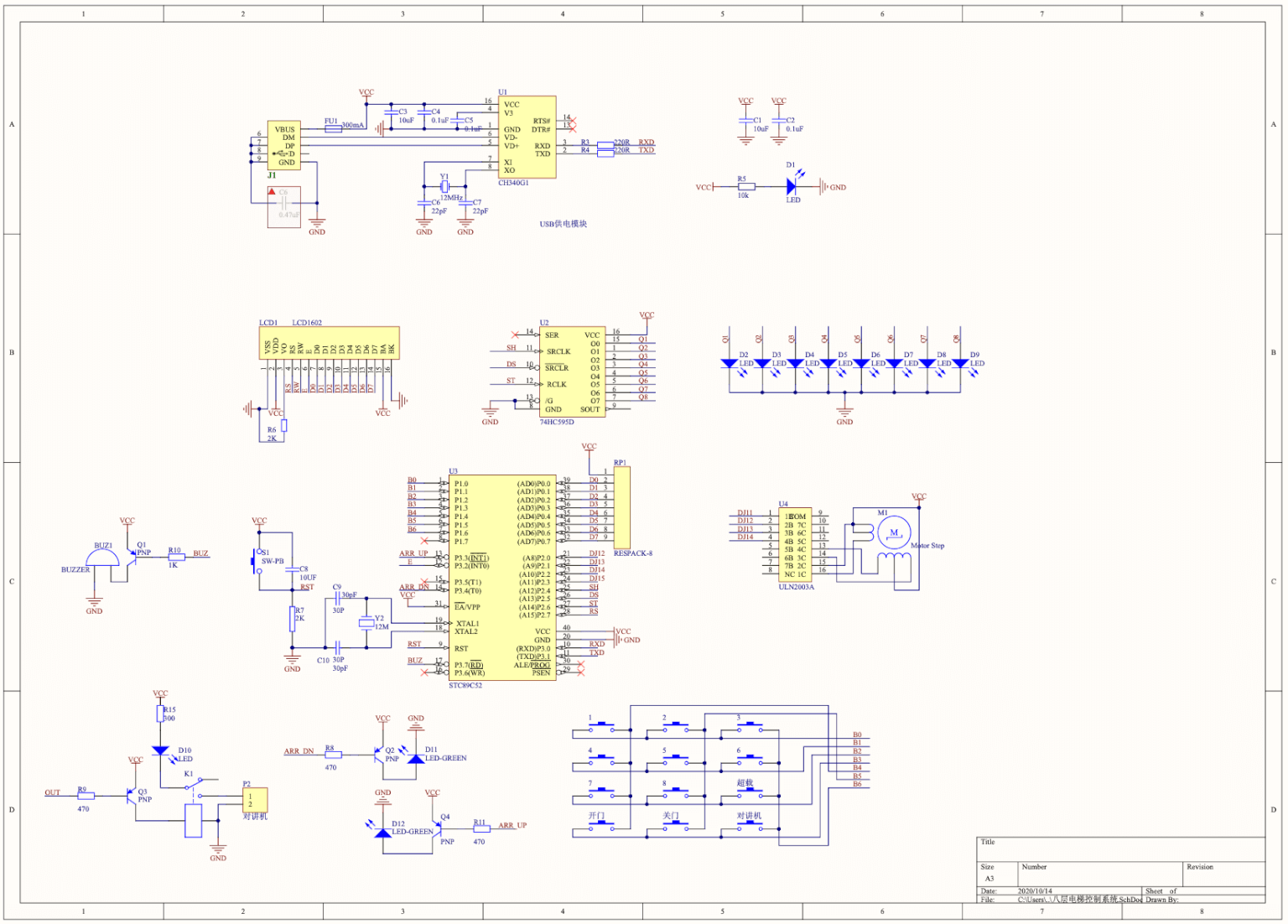The image size is (1288, 924).
Task: Select keypad pushbutton labeled 1
Action: pos(601,729)
